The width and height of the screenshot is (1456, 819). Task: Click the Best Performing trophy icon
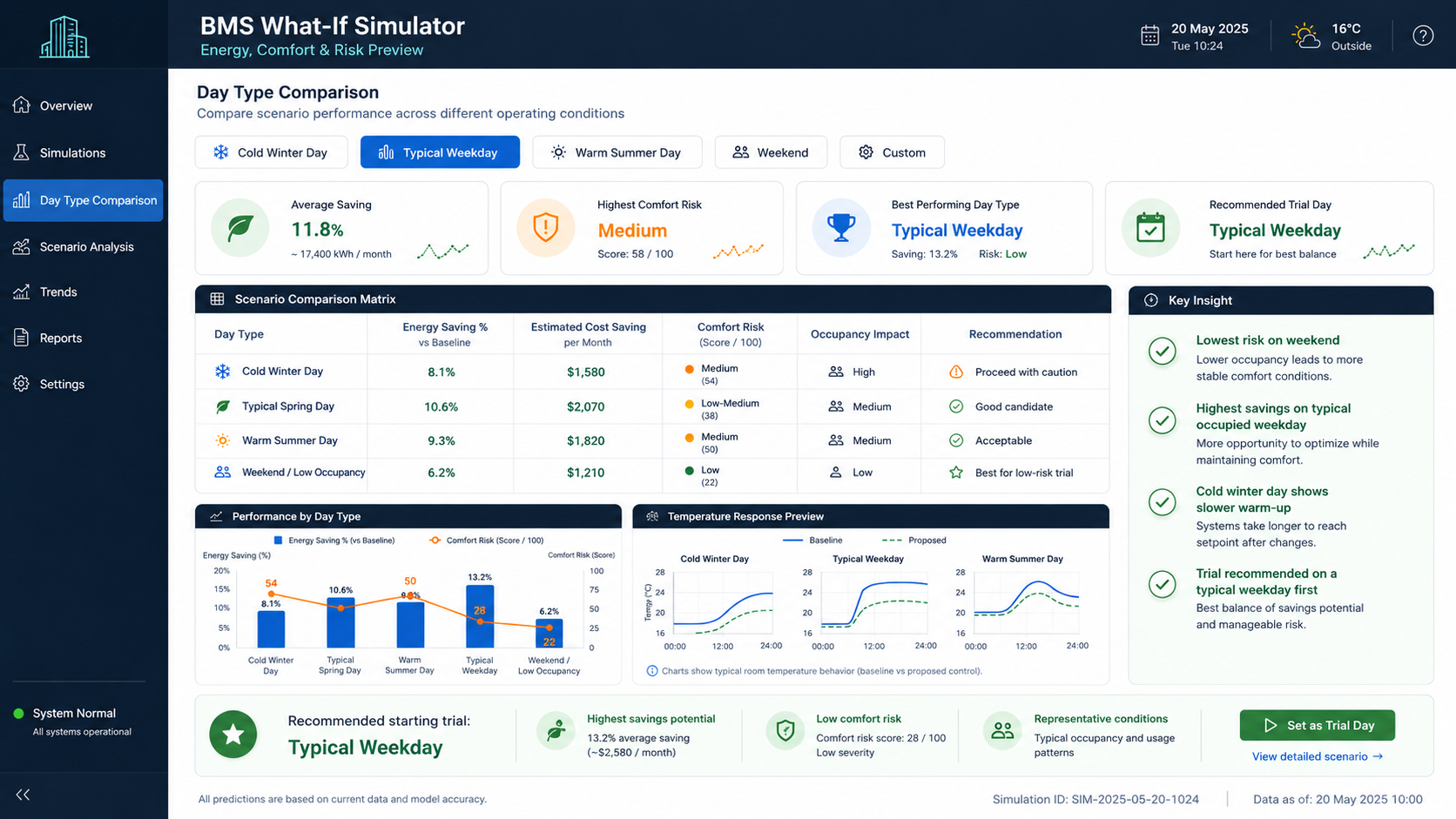pyautogui.click(x=841, y=228)
